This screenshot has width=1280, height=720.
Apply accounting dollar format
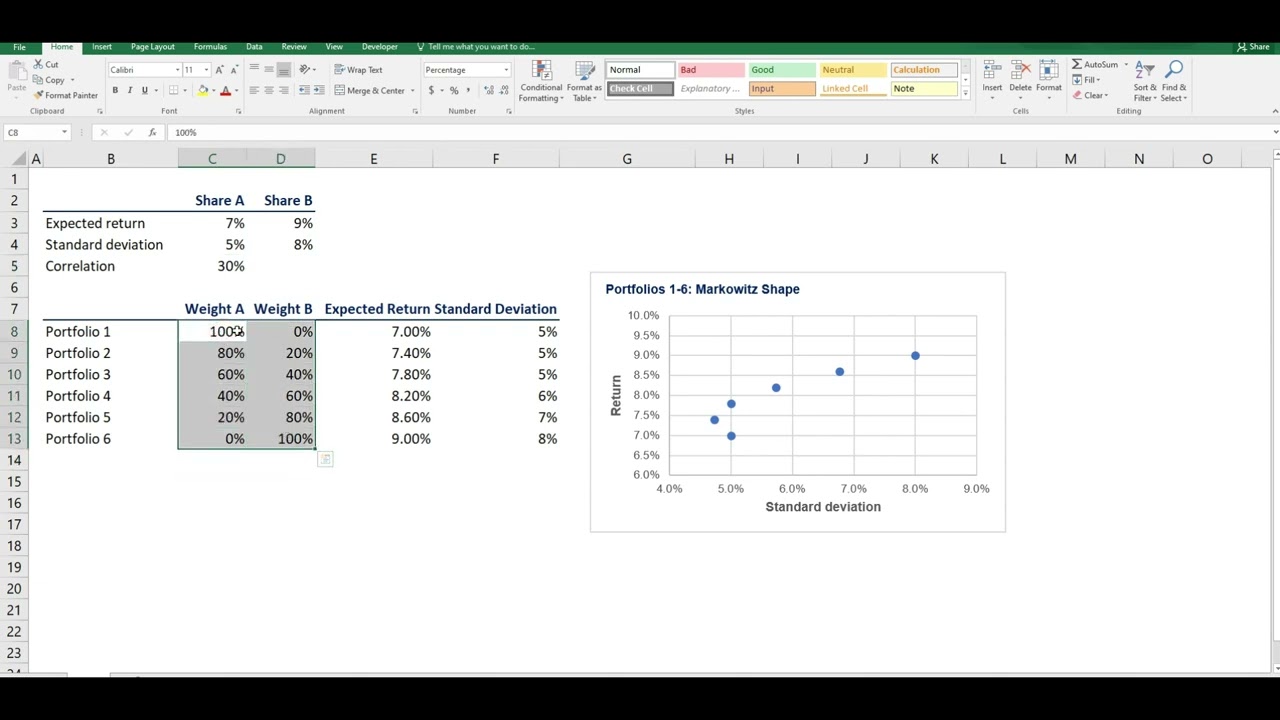(432, 91)
